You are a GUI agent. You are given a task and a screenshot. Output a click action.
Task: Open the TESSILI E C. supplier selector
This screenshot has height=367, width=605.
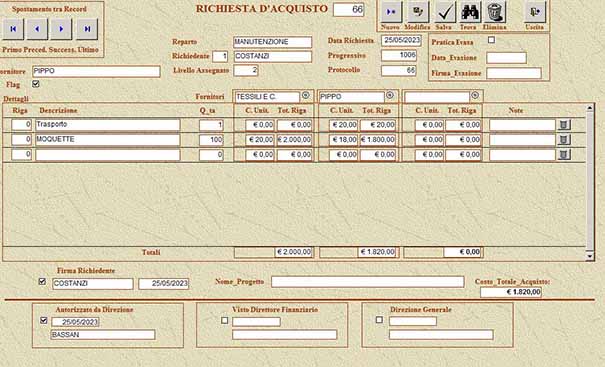(306, 95)
